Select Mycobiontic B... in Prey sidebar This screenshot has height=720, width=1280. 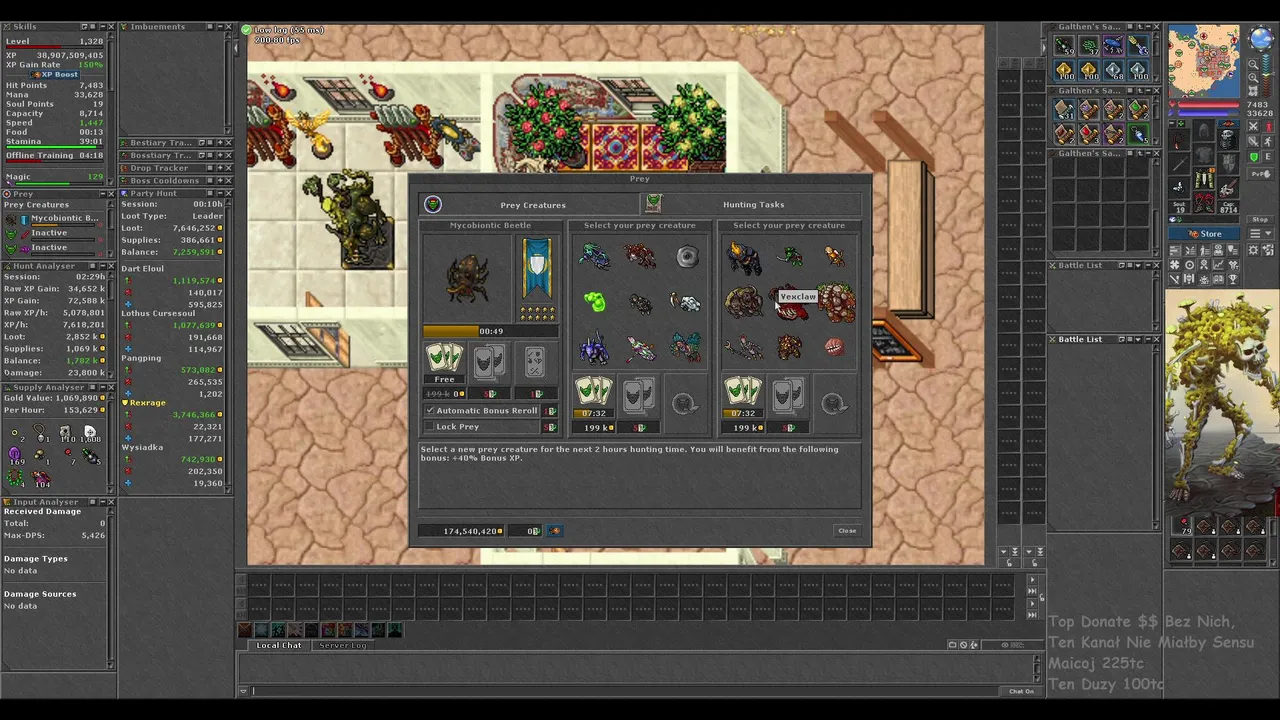[64, 218]
